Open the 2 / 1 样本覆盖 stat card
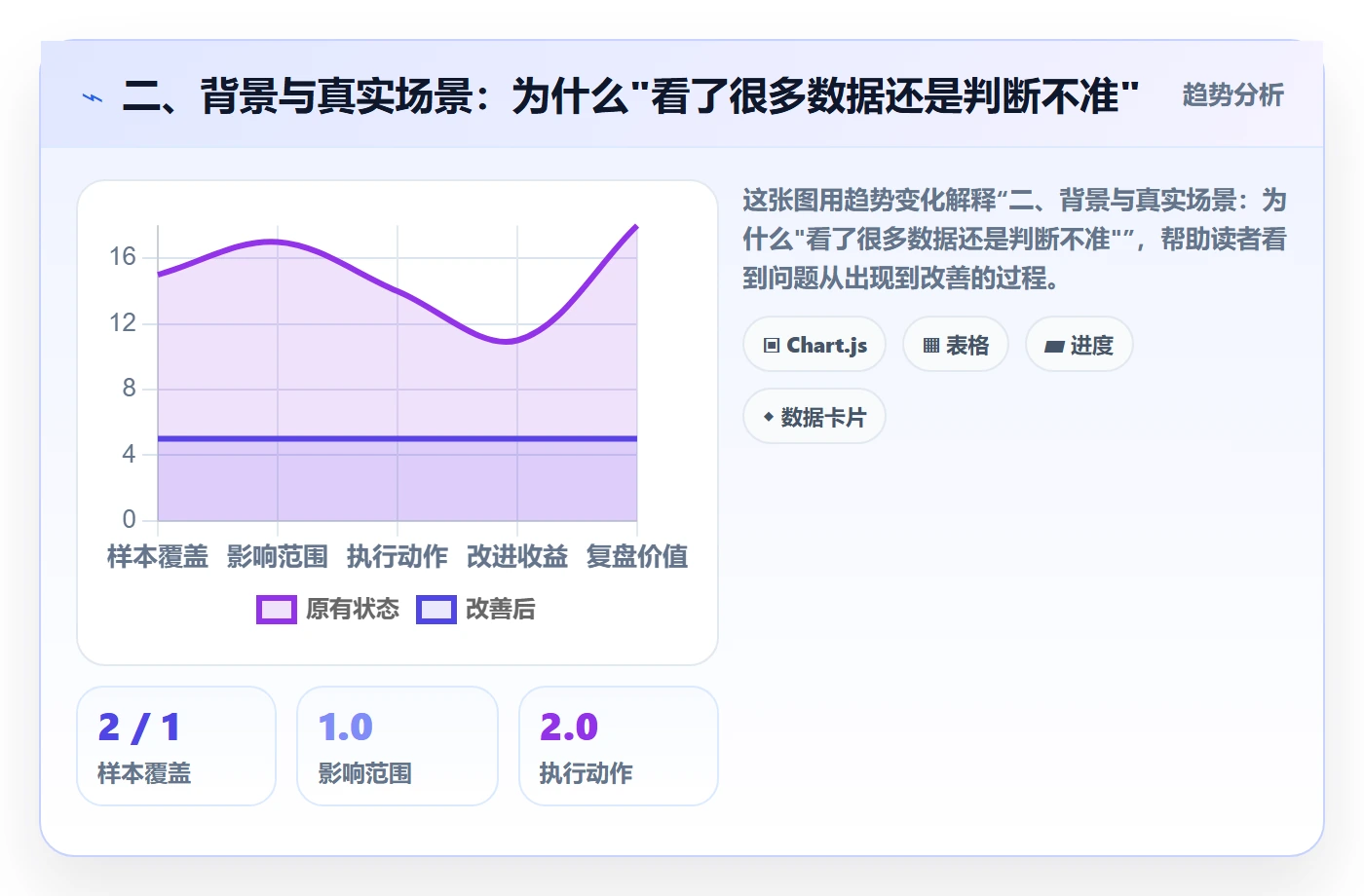1364x896 pixels. pos(176,746)
